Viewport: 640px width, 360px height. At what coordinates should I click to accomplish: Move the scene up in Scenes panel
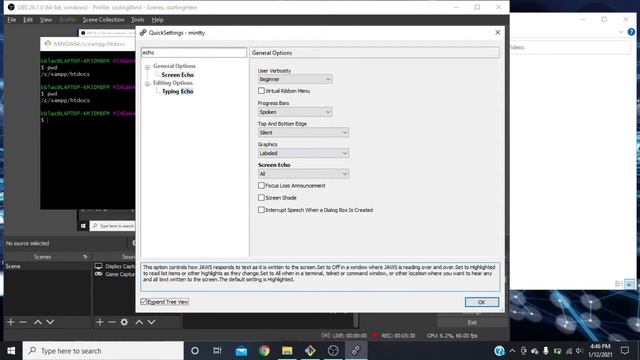38,322
